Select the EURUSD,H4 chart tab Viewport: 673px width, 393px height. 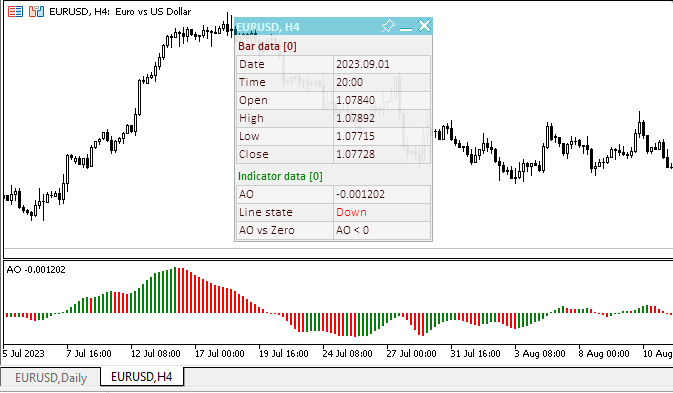(142, 377)
